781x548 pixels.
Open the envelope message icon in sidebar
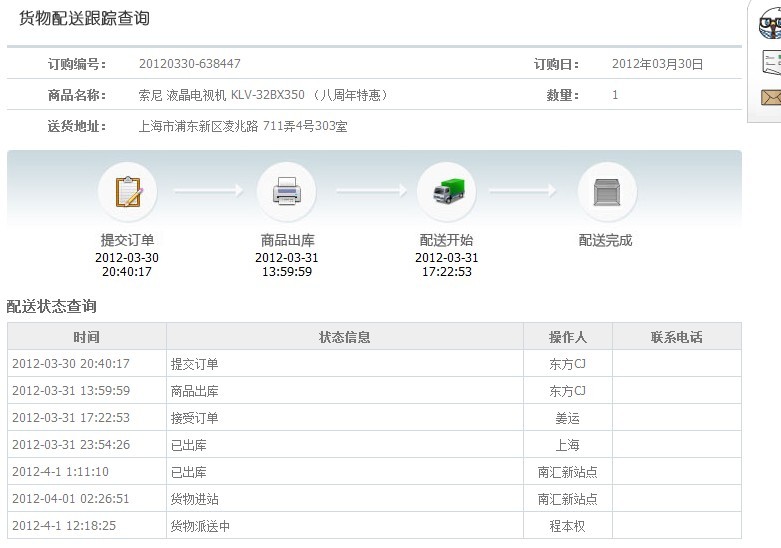point(771,97)
